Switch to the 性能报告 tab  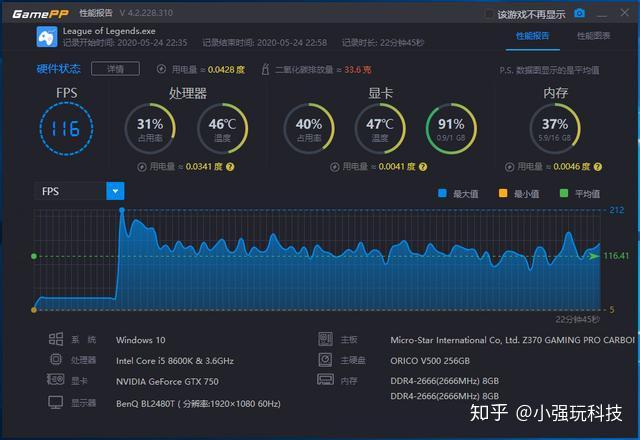[532, 36]
